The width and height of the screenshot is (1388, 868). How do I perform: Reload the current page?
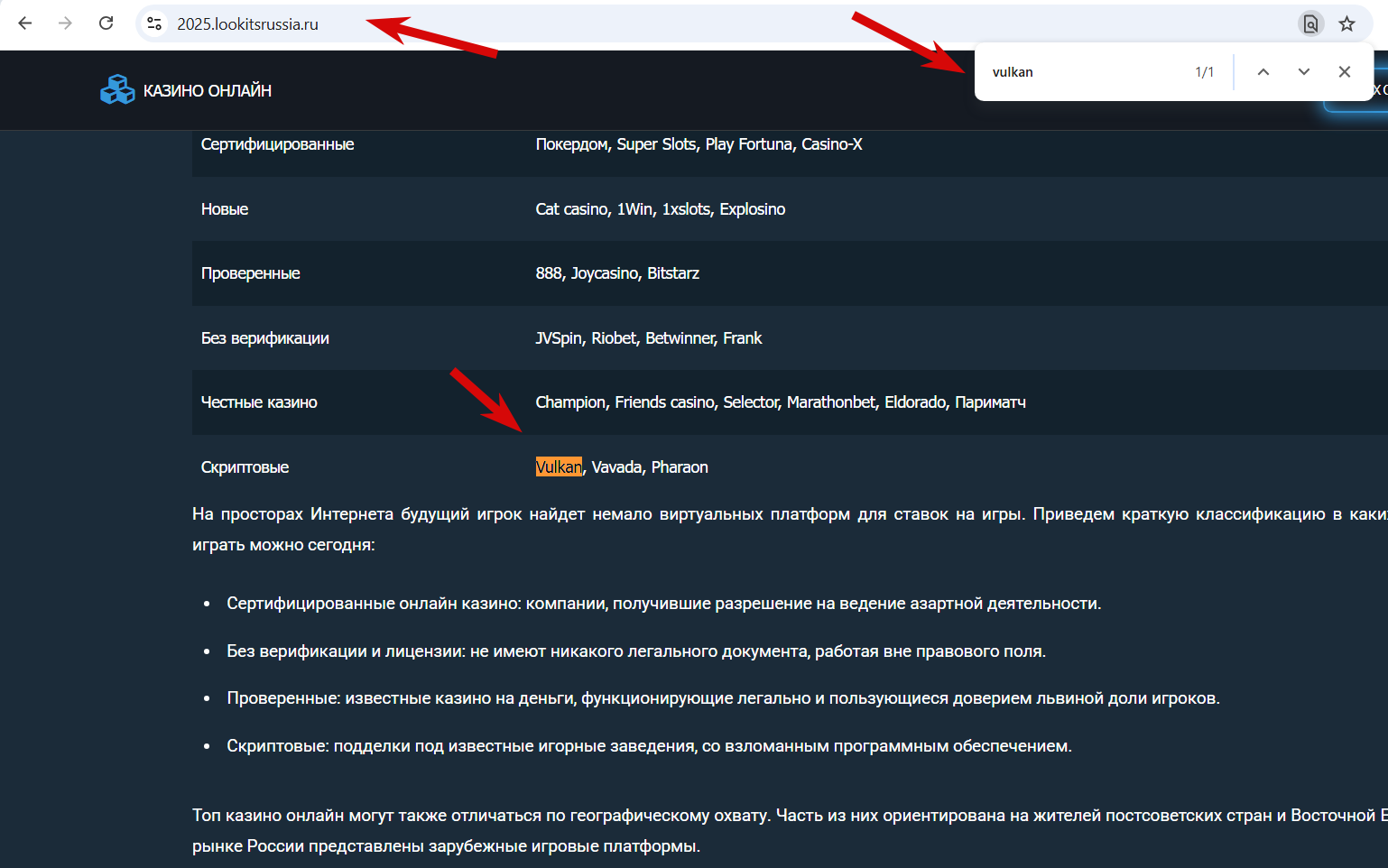(106, 23)
